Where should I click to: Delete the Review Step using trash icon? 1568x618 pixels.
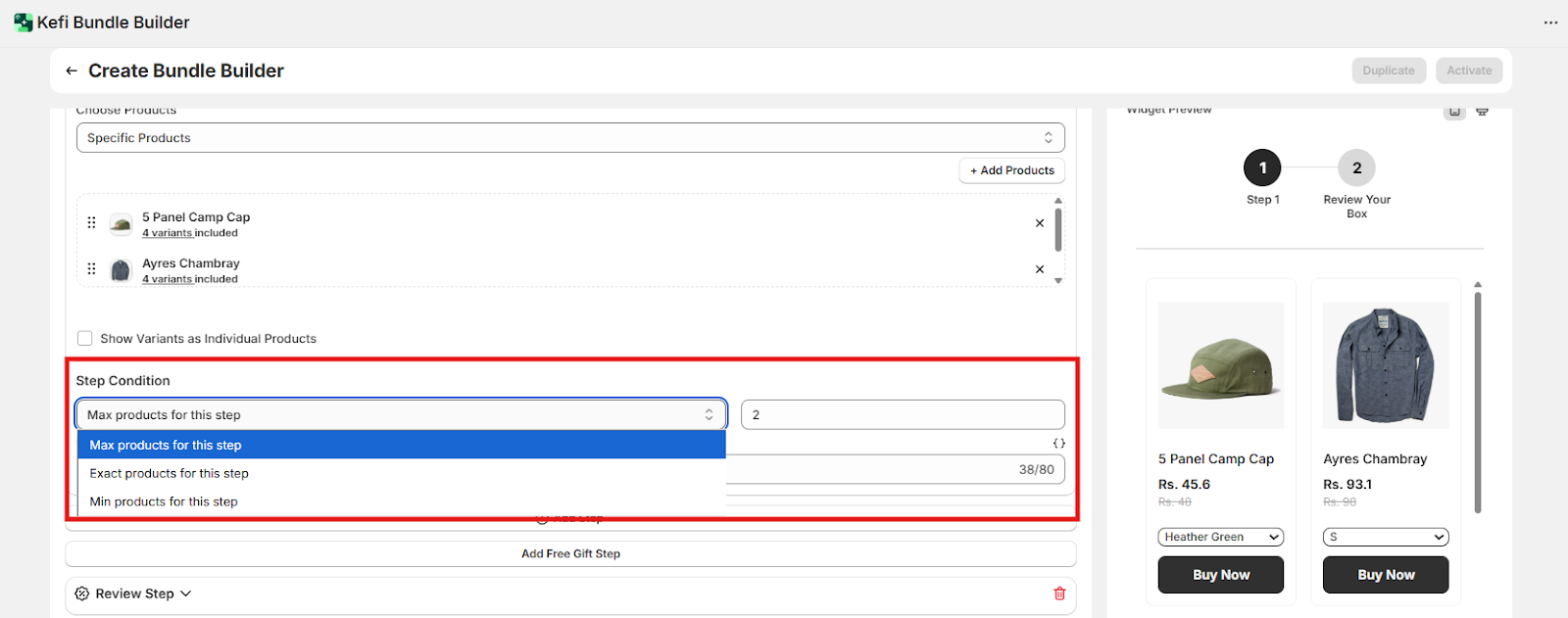(1059, 594)
